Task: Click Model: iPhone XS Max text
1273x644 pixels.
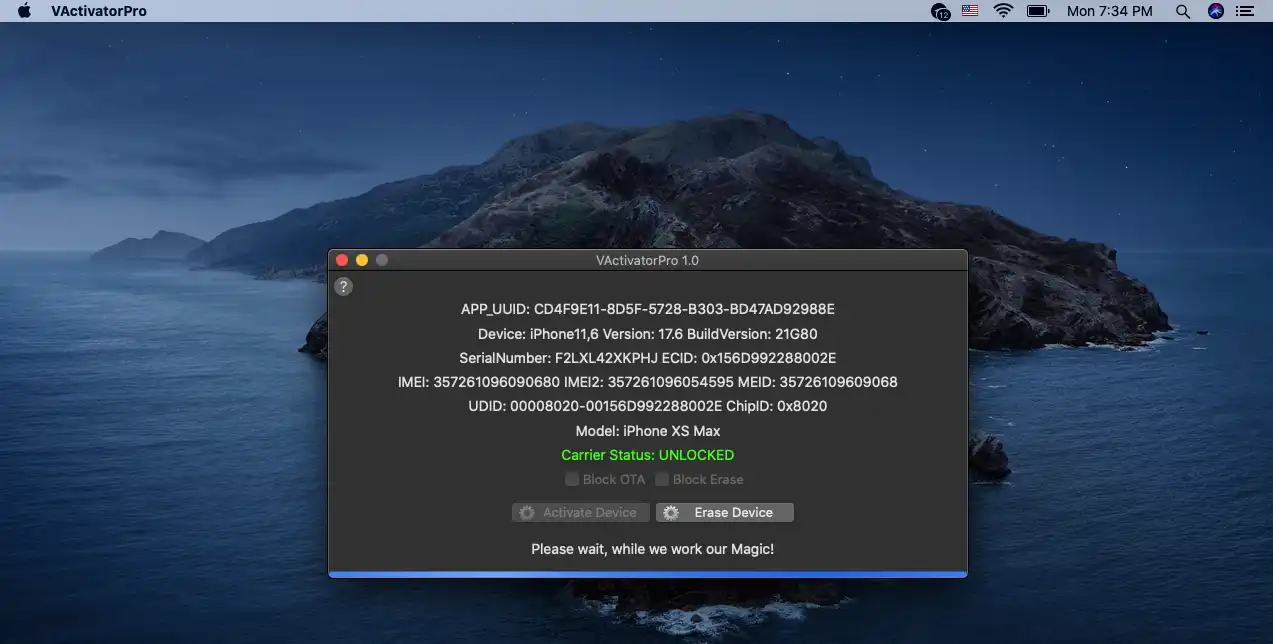Action: coord(648,431)
